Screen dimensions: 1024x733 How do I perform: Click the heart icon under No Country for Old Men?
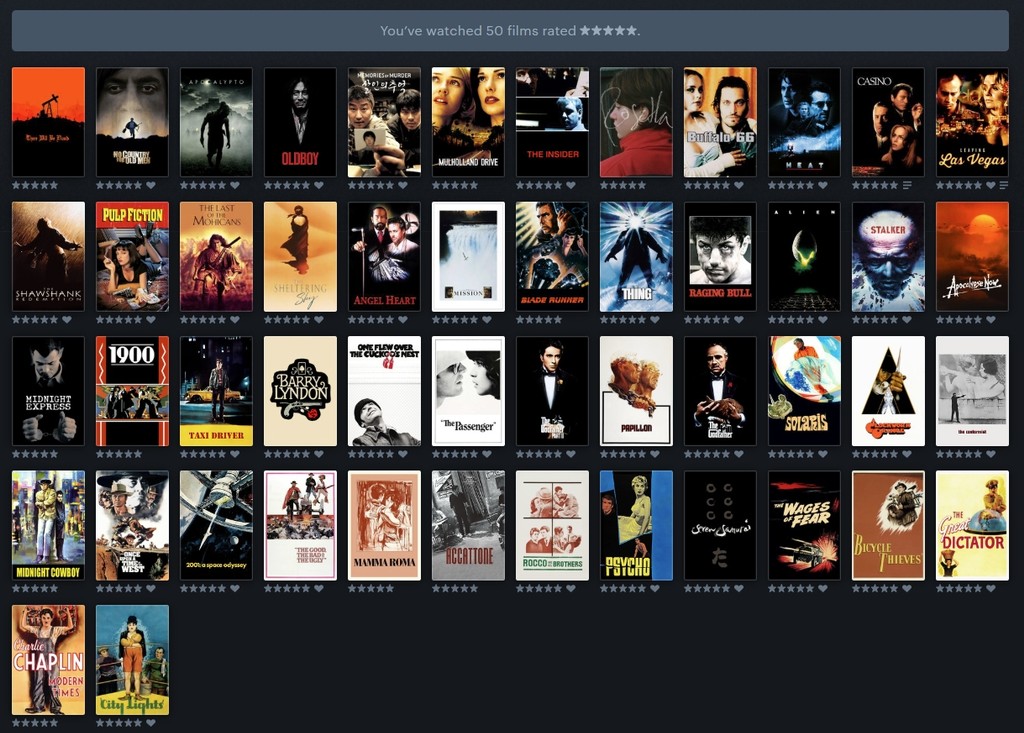tap(151, 186)
